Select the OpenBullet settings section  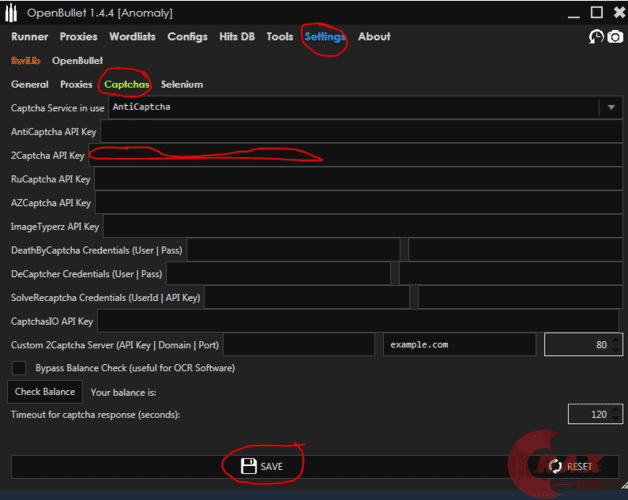point(77,61)
